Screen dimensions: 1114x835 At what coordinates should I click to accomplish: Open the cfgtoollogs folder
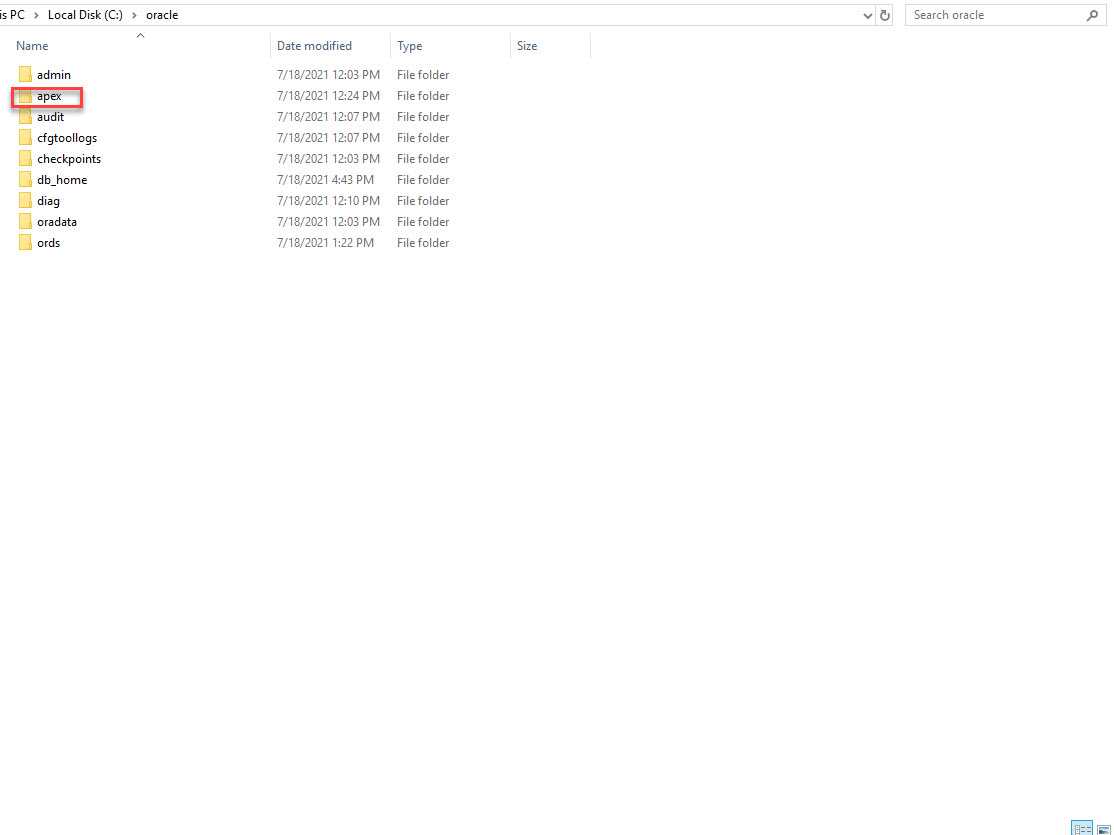(x=66, y=137)
